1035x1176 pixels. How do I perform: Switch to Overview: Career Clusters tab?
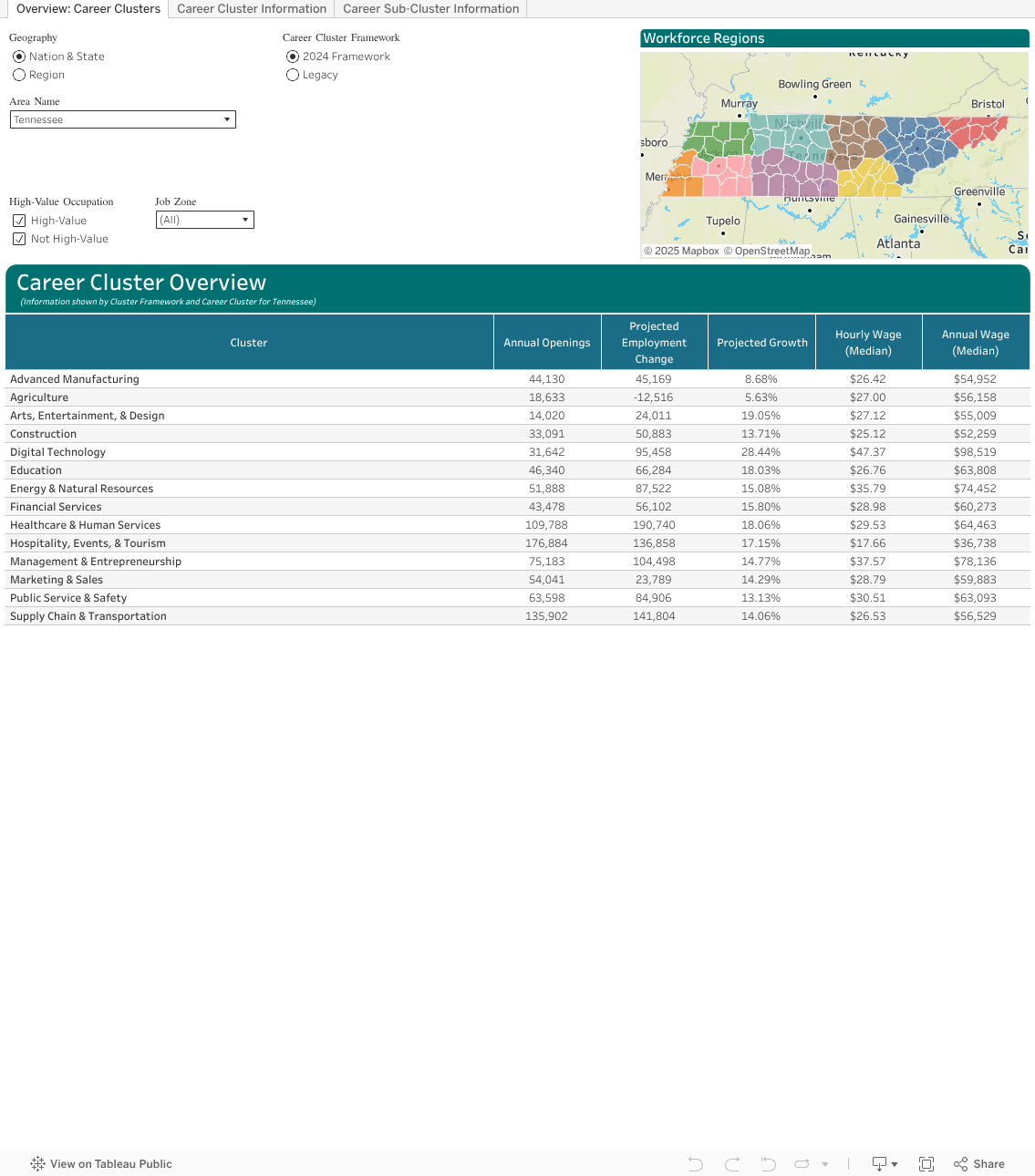[x=88, y=8]
